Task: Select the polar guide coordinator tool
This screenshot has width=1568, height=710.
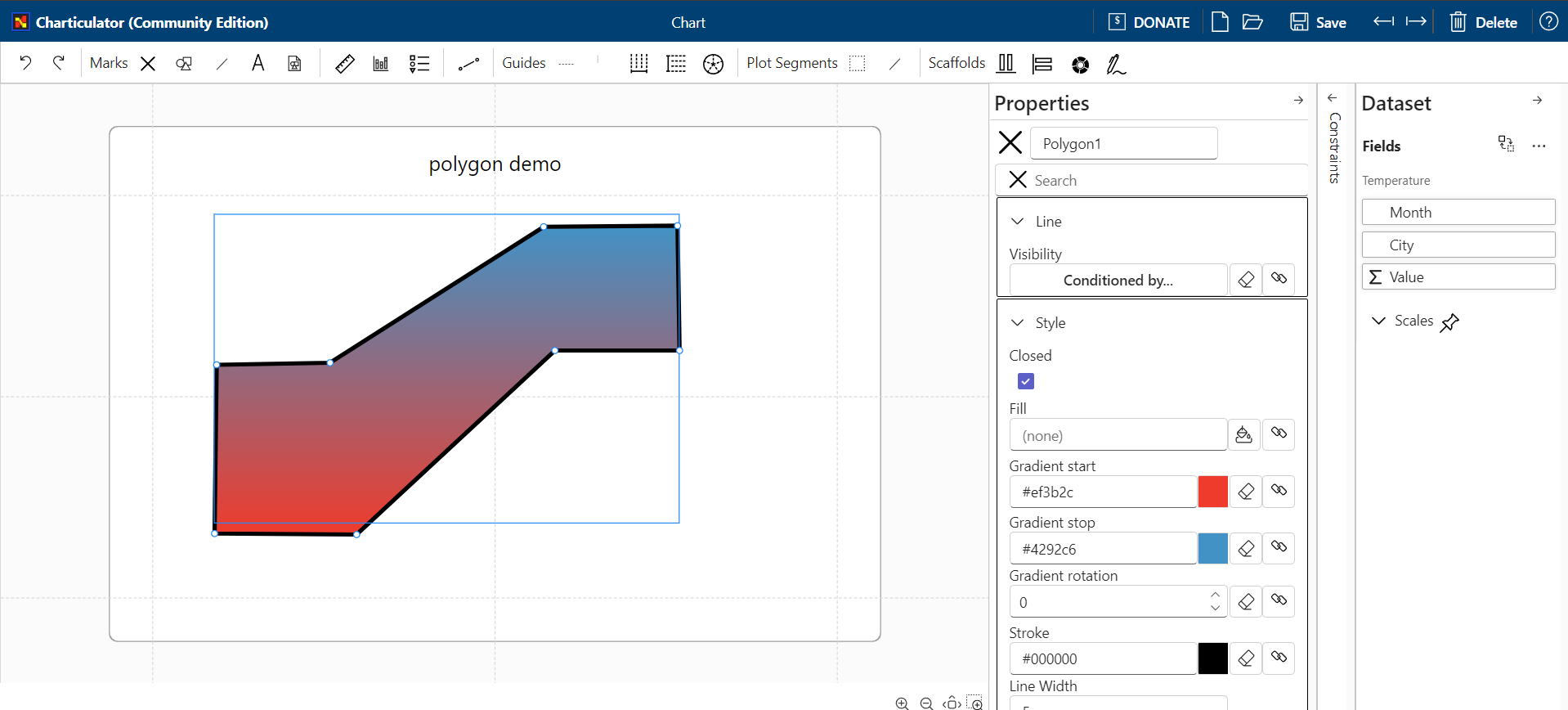Action: (714, 63)
